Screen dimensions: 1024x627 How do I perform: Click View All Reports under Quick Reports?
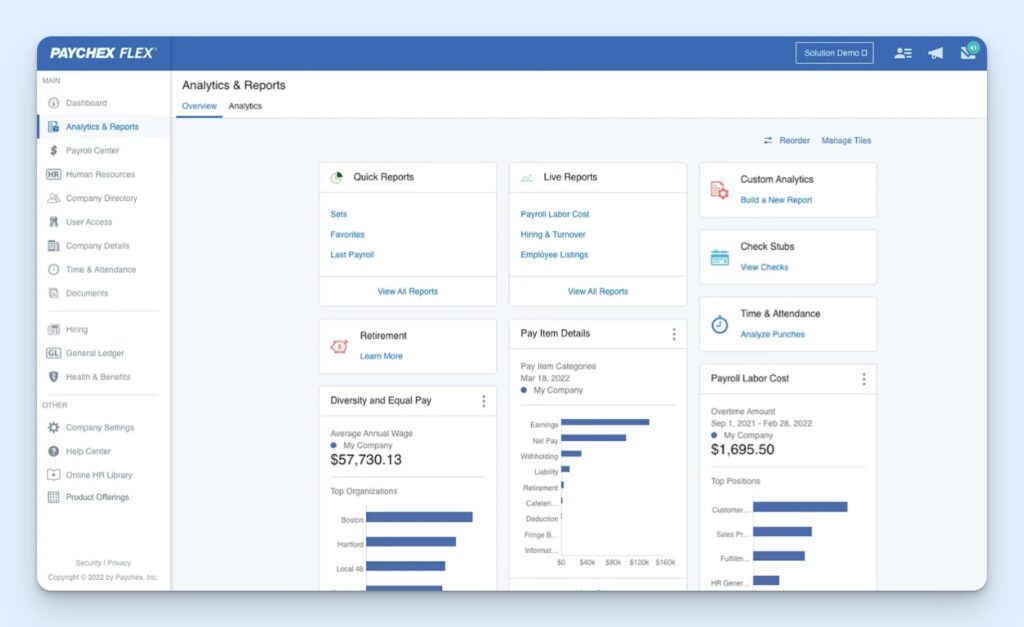408,291
